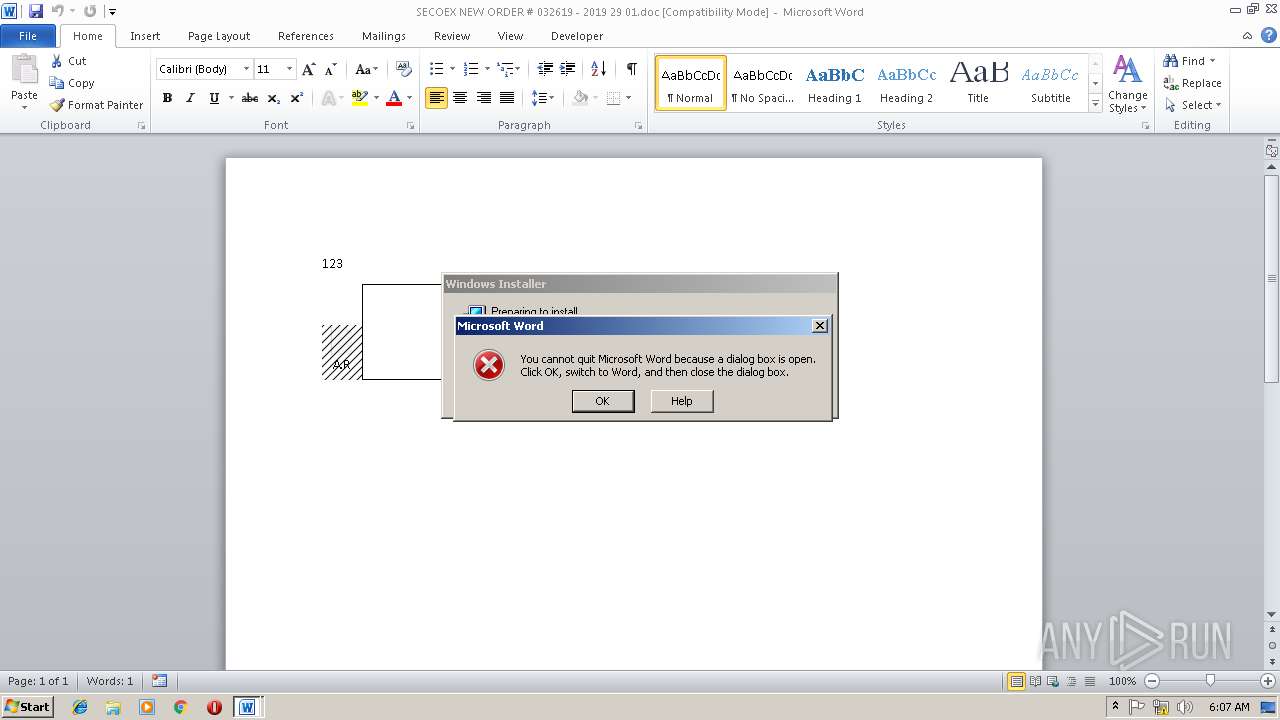Click the Shading paint bucket icon

pos(580,98)
